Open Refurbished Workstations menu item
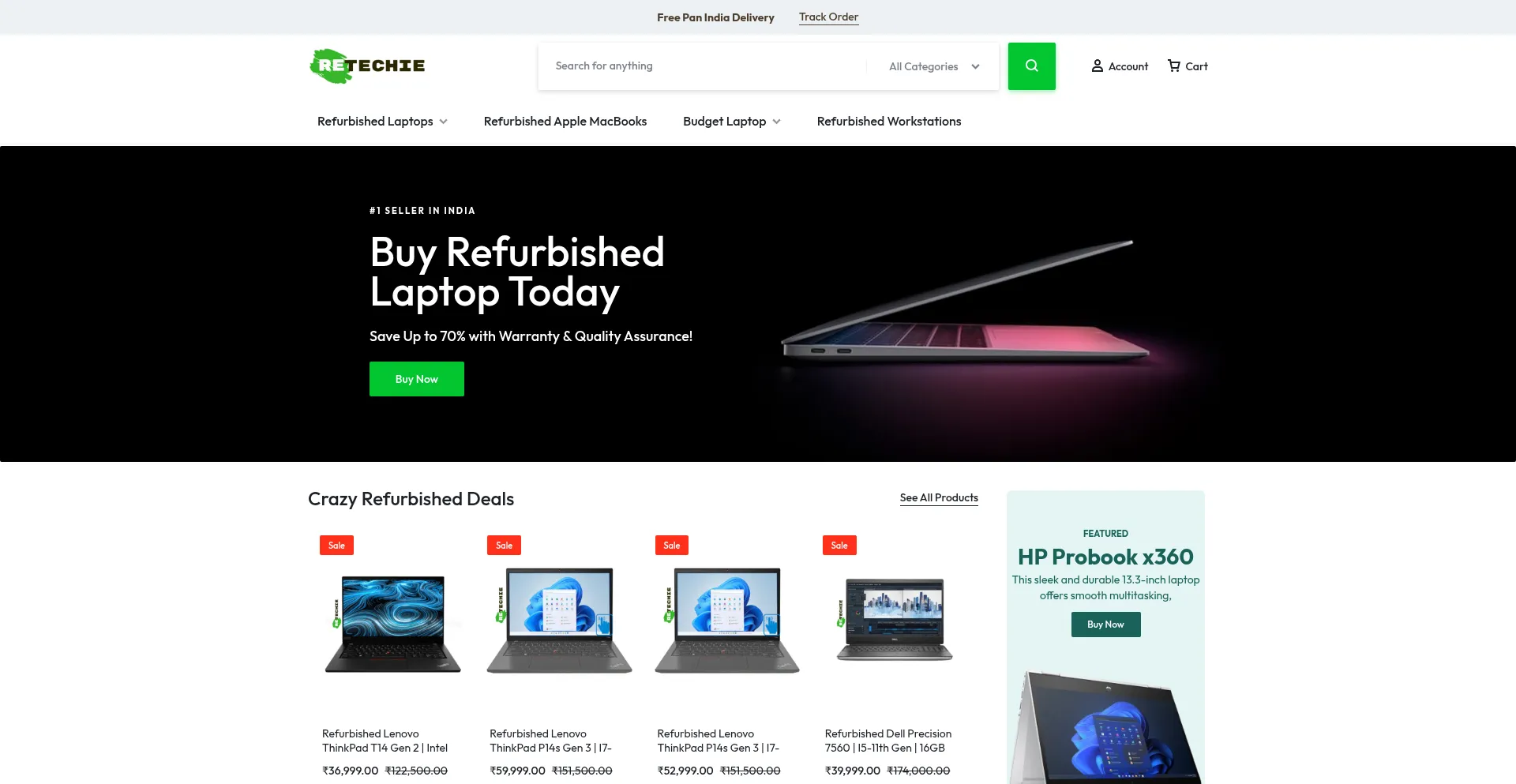The image size is (1516, 784). click(x=889, y=122)
